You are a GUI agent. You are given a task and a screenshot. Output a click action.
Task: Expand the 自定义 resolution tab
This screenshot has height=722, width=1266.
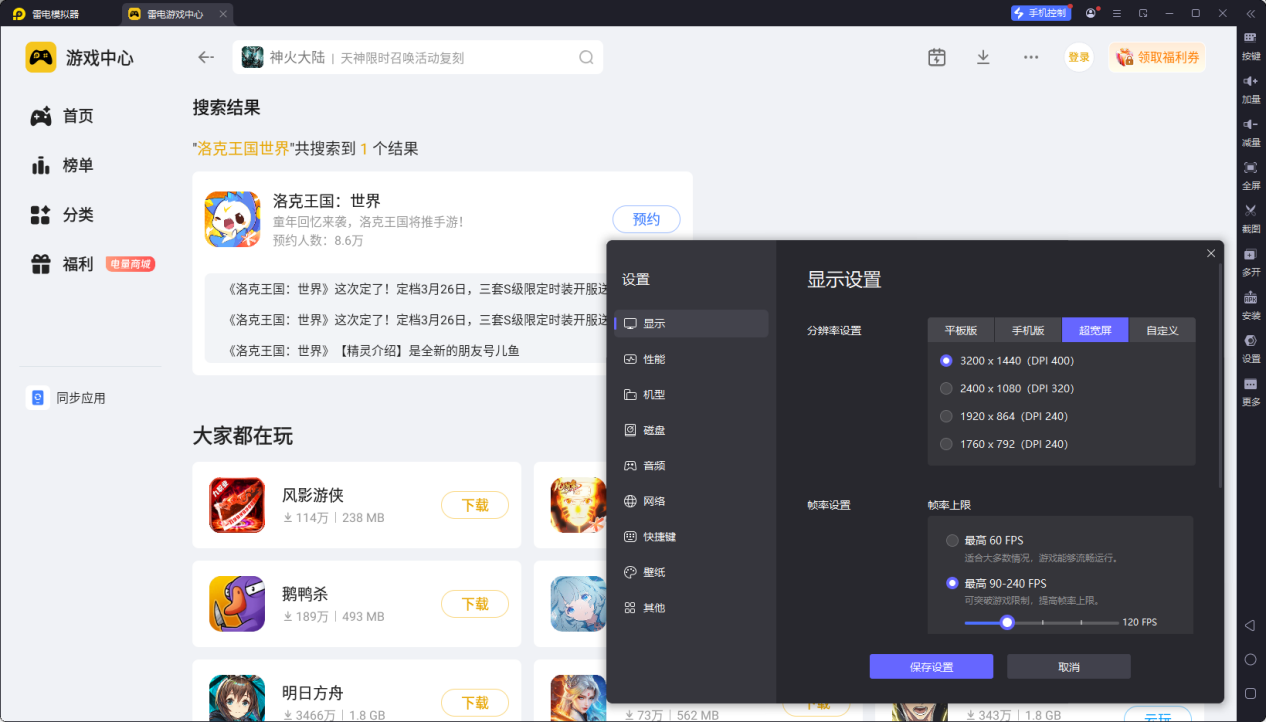(x=1163, y=329)
